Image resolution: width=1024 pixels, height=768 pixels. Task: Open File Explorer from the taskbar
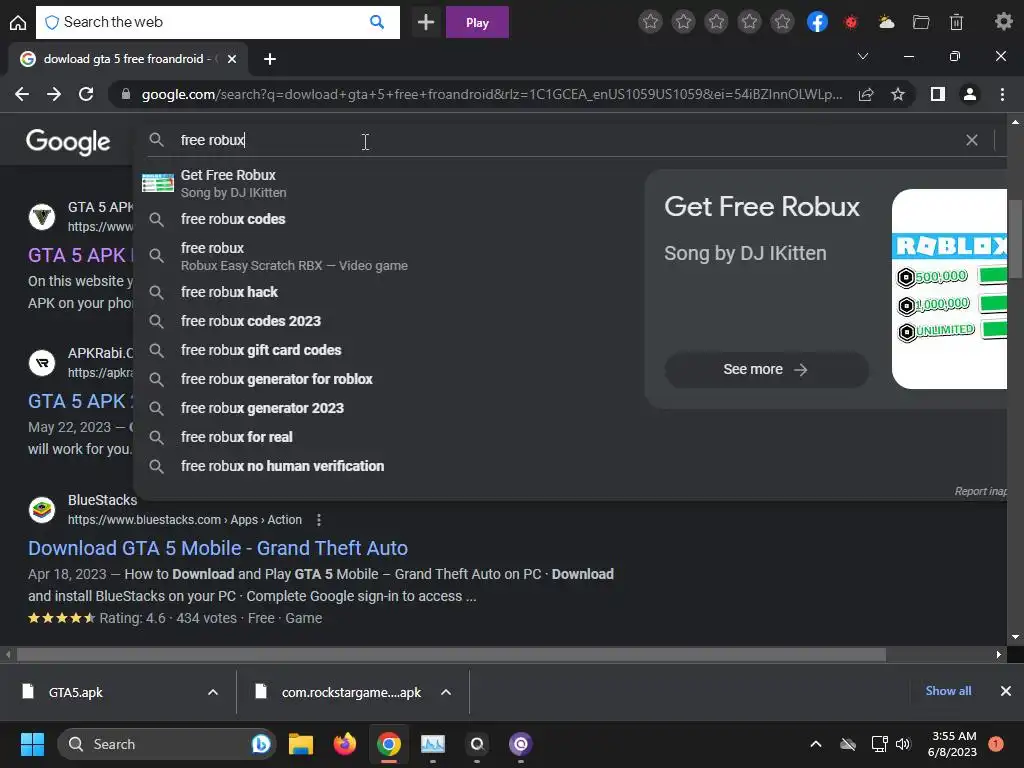[x=301, y=744]
